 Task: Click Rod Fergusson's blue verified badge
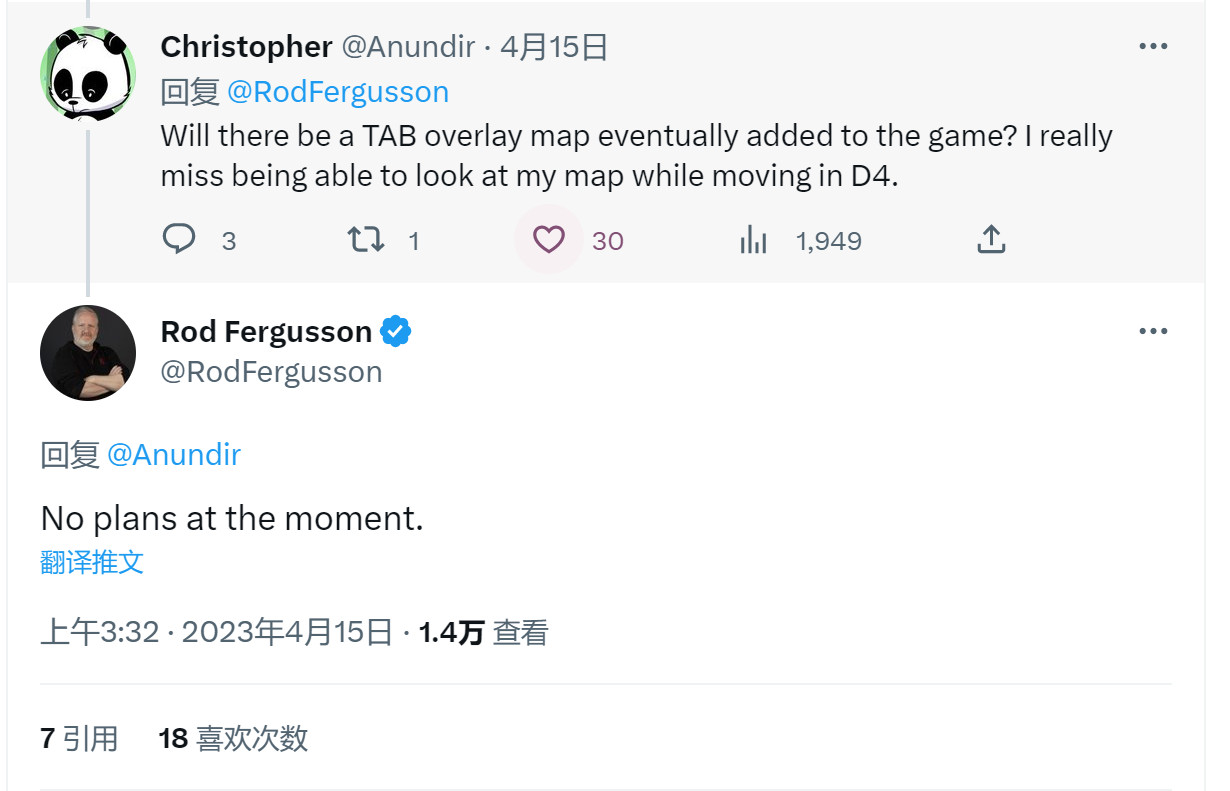[397, 331]
